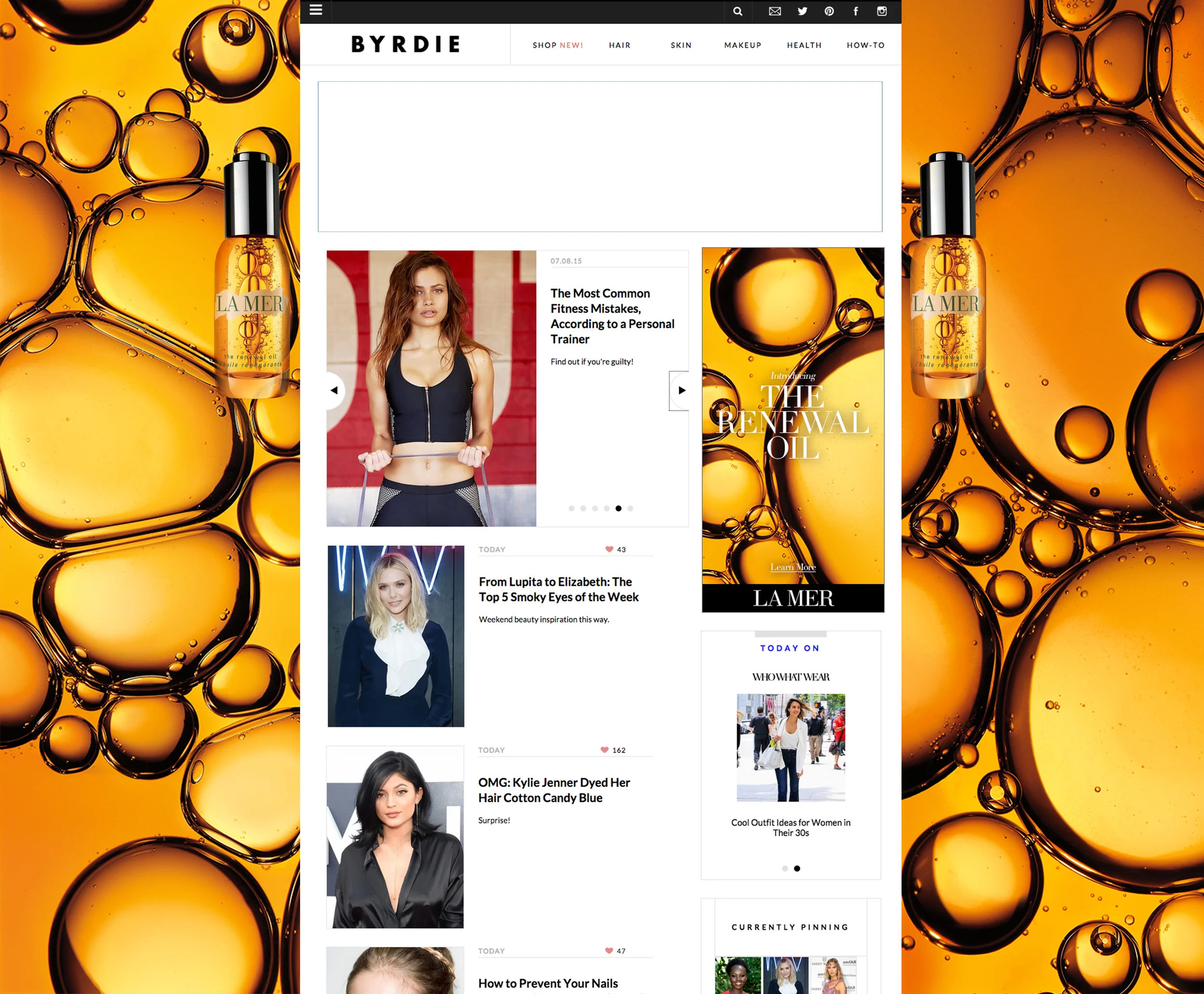Open the Pinterest icon in top bar

click(x=829, y=12)
